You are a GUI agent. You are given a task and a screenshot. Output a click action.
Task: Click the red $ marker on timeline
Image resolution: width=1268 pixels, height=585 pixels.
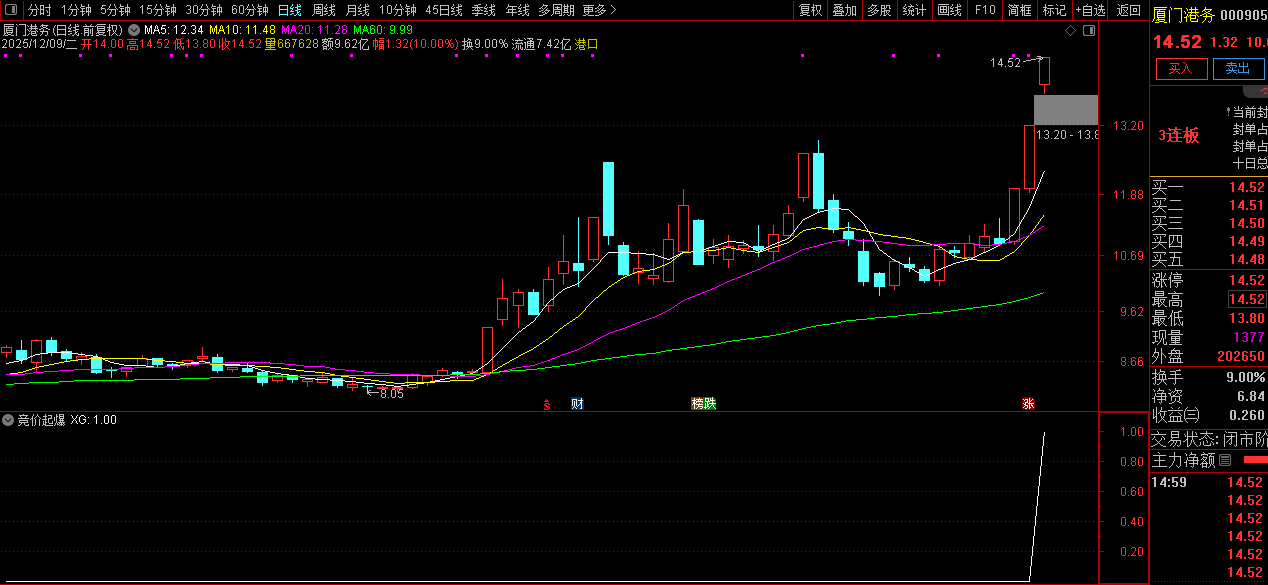[546, 404]
